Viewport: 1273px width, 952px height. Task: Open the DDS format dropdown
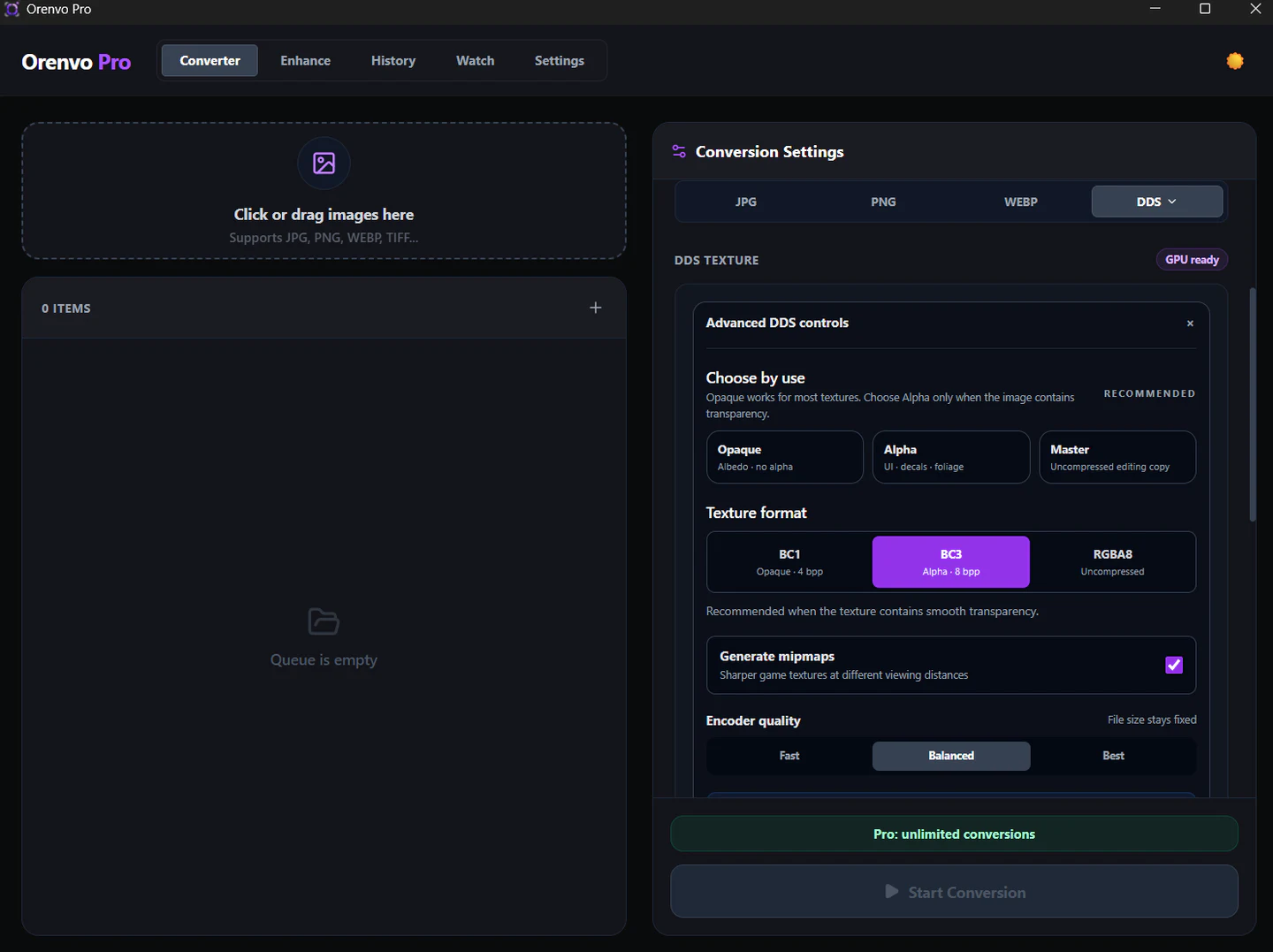1157,202
